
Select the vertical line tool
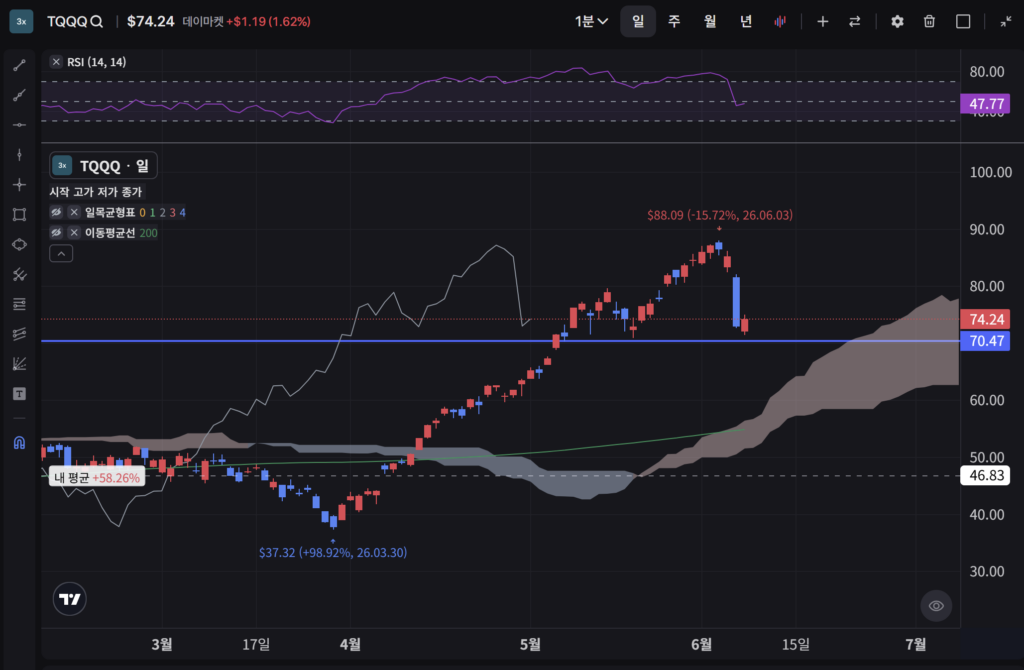[x=20, y=155]
